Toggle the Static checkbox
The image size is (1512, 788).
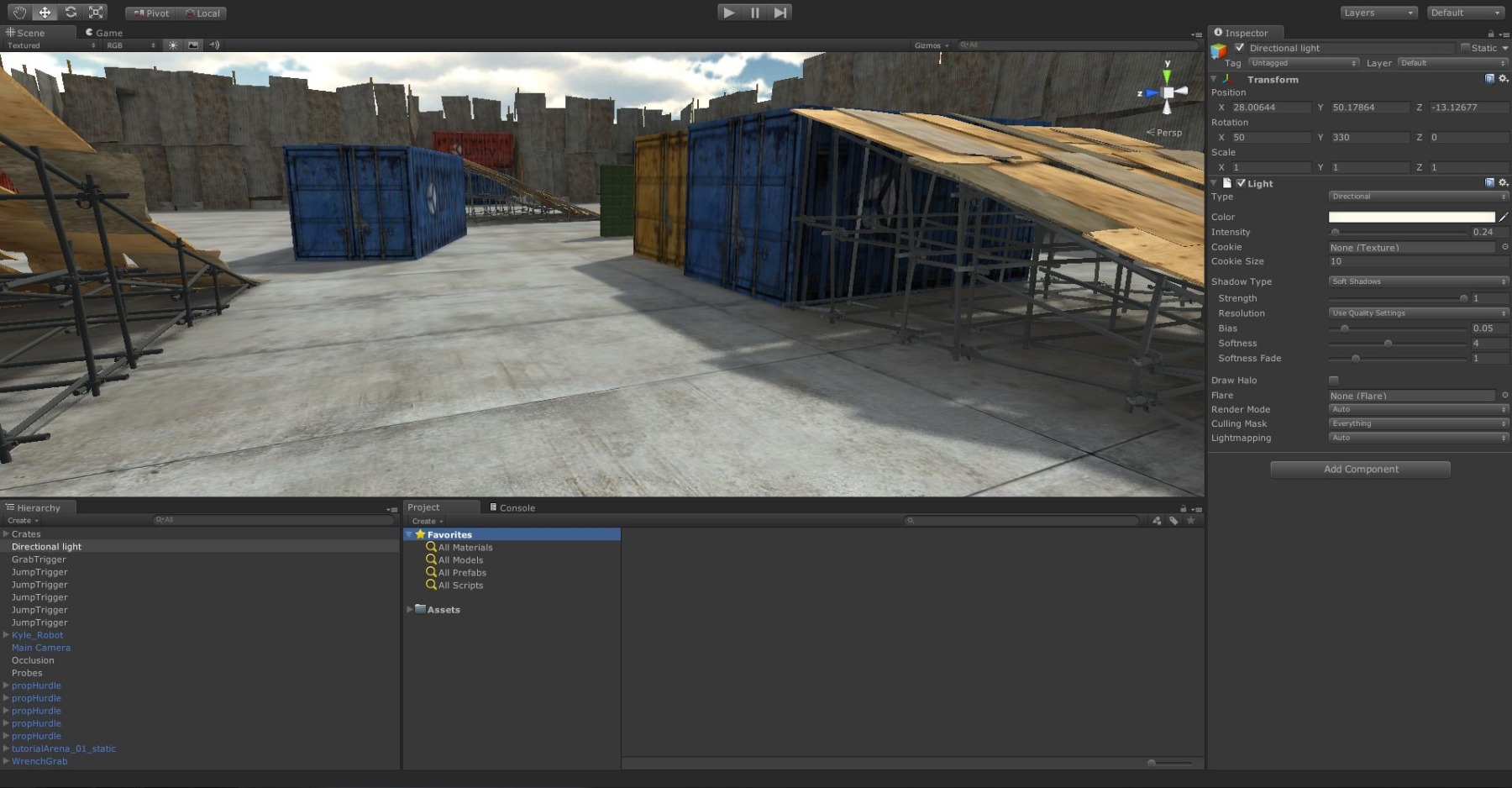point(1466,48)
